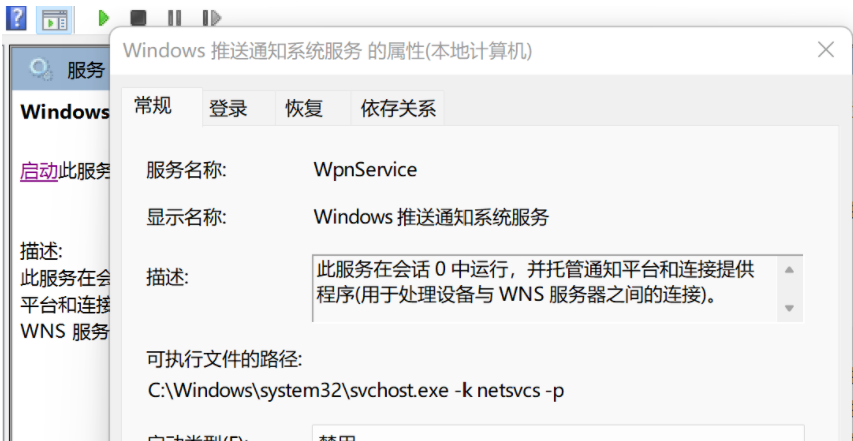Screen dimensions: 853x441
Task: Select the 恢复 tab
Action: point(304,108)
